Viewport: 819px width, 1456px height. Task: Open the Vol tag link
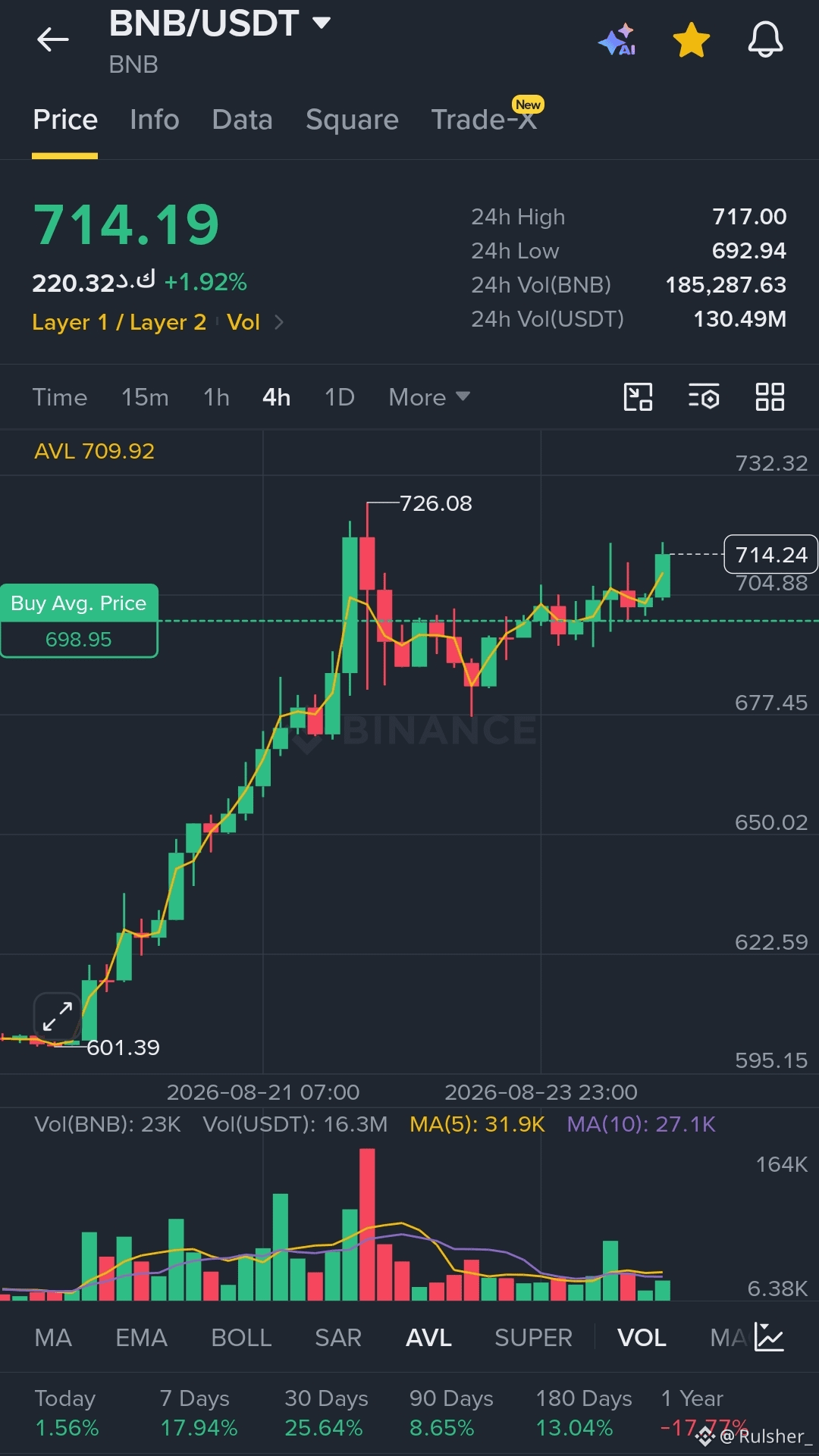[243, 322]
